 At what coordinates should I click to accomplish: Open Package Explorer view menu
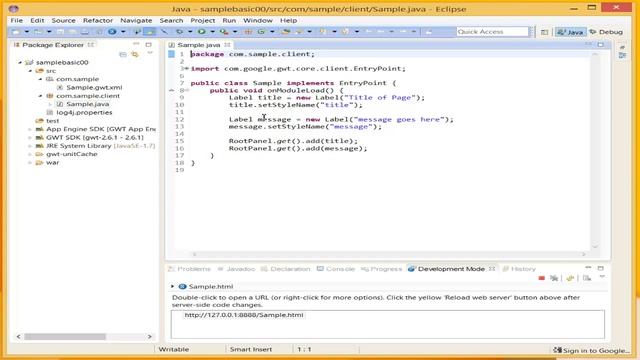click(150, 53)
